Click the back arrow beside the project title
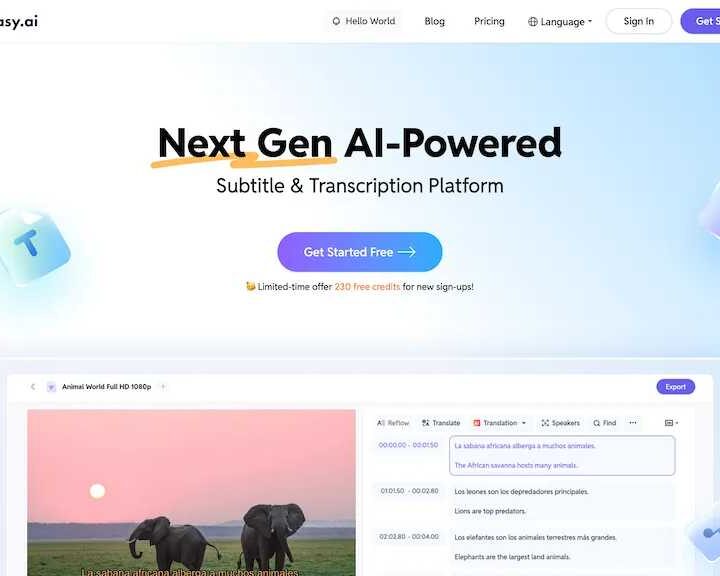The image size is (720, 576). click(33, 387)
